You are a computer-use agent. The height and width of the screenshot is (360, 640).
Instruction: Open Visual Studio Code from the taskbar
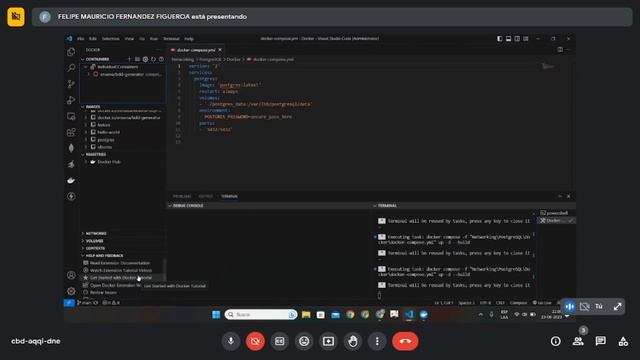(x=409, y=314)
